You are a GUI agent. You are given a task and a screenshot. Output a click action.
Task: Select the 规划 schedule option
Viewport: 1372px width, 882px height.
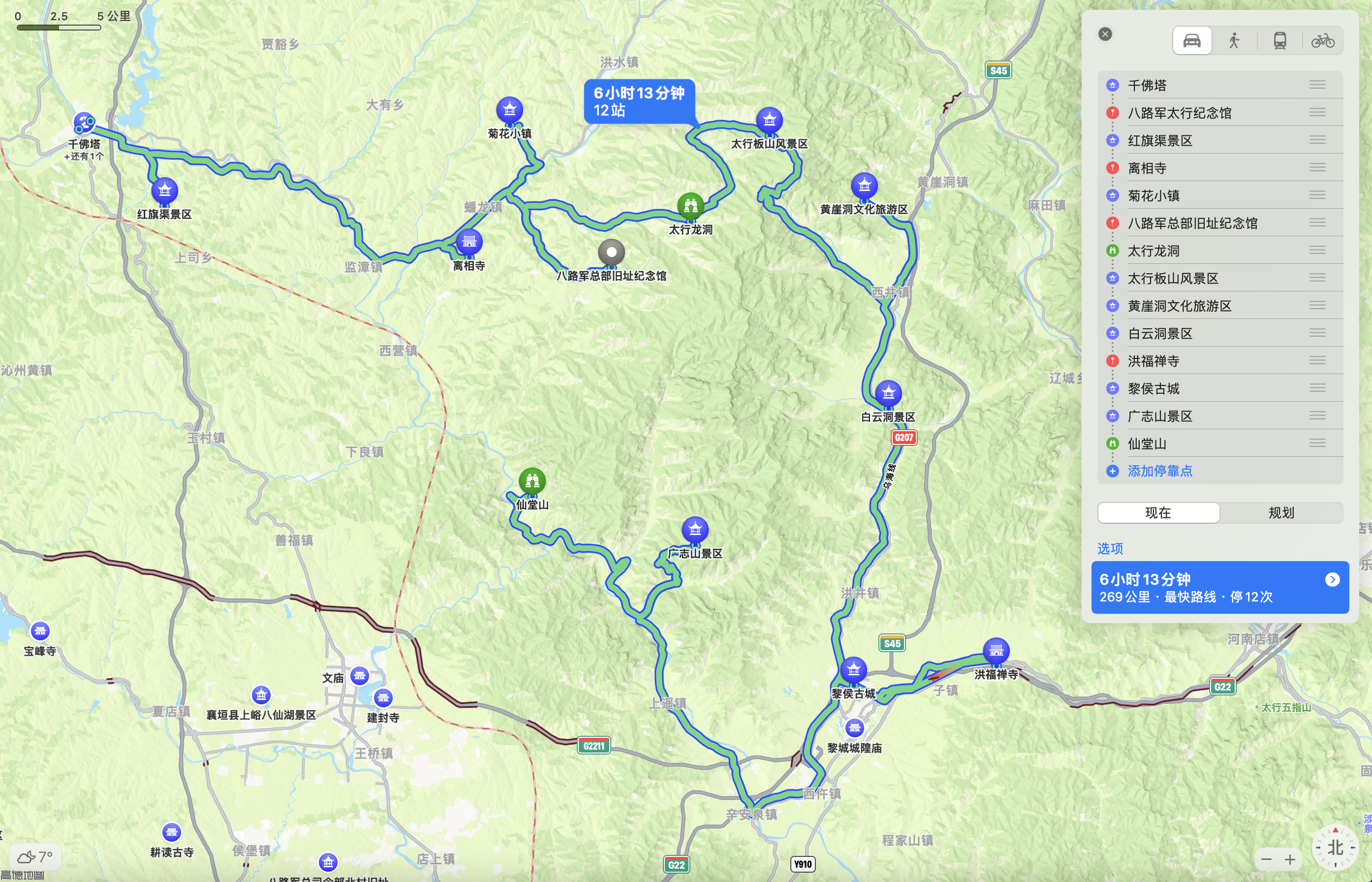click(1281, 512)
